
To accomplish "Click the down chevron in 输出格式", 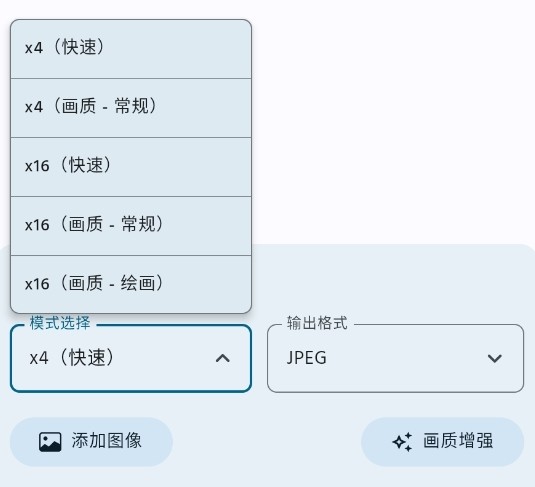I will (494, 358).
